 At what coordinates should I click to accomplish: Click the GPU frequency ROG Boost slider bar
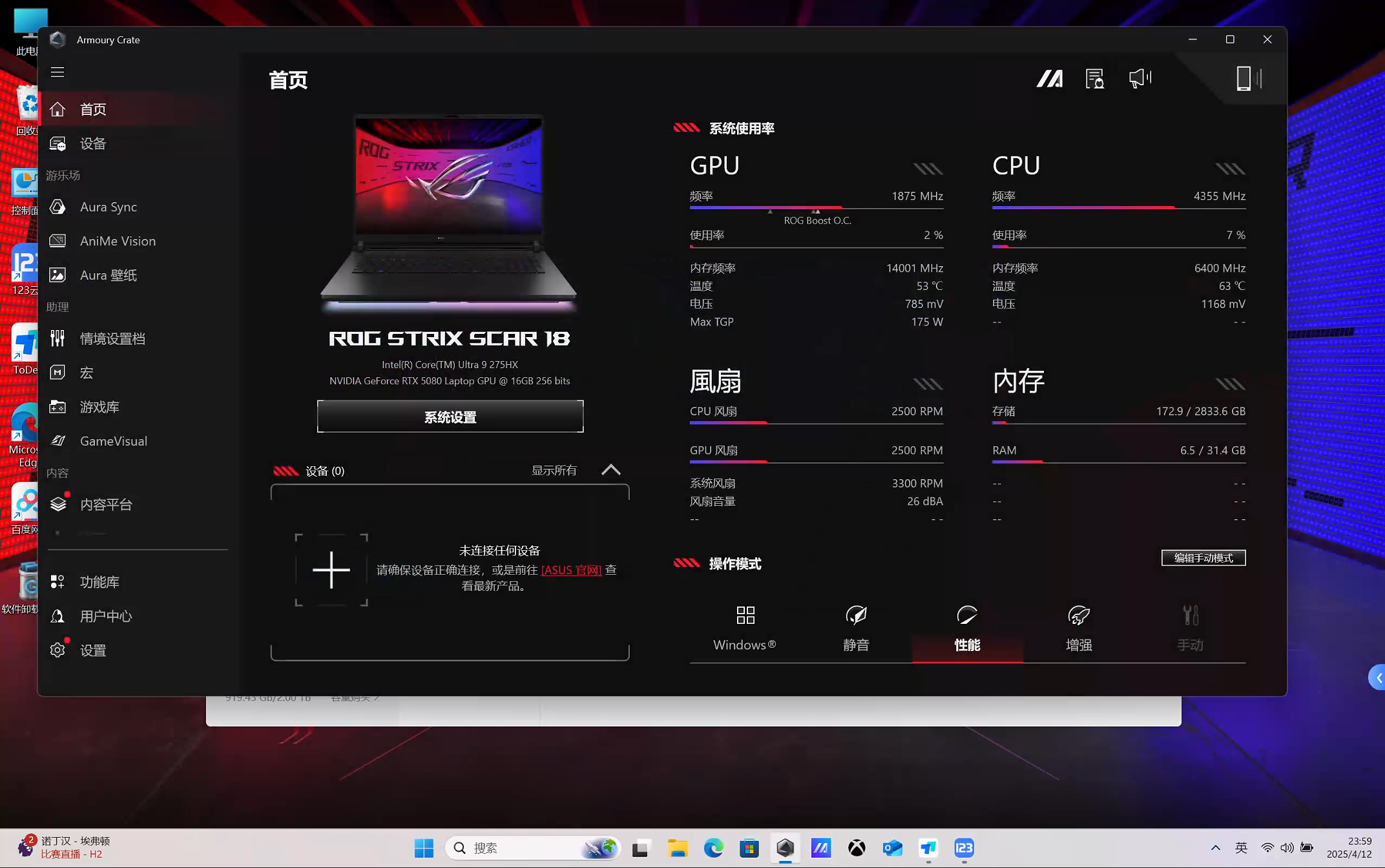tap(816, 208)
